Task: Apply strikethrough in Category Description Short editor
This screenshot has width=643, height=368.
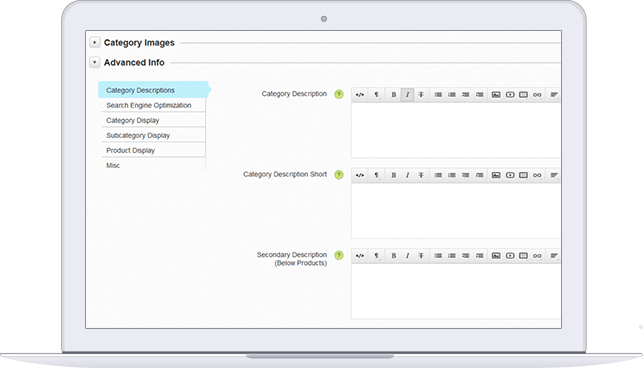Action: 421,175
